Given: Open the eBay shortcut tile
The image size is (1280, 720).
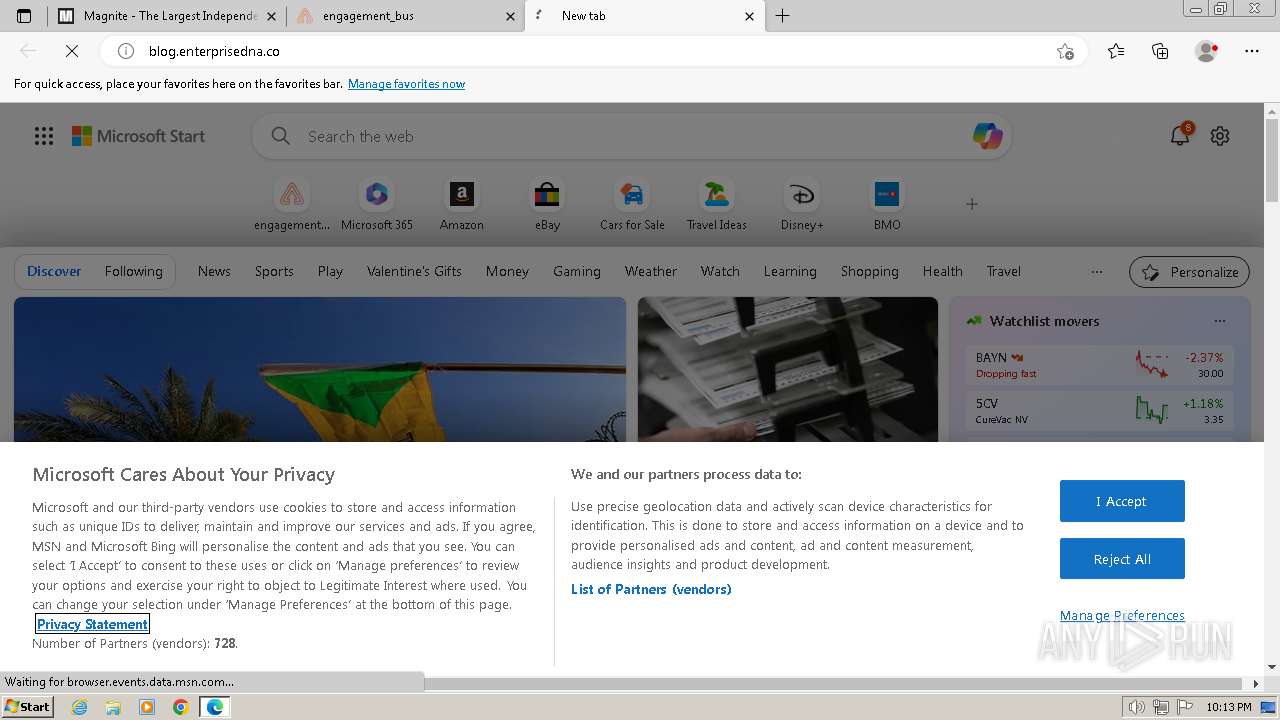Looking at the screenshot, I should [547, 204].
